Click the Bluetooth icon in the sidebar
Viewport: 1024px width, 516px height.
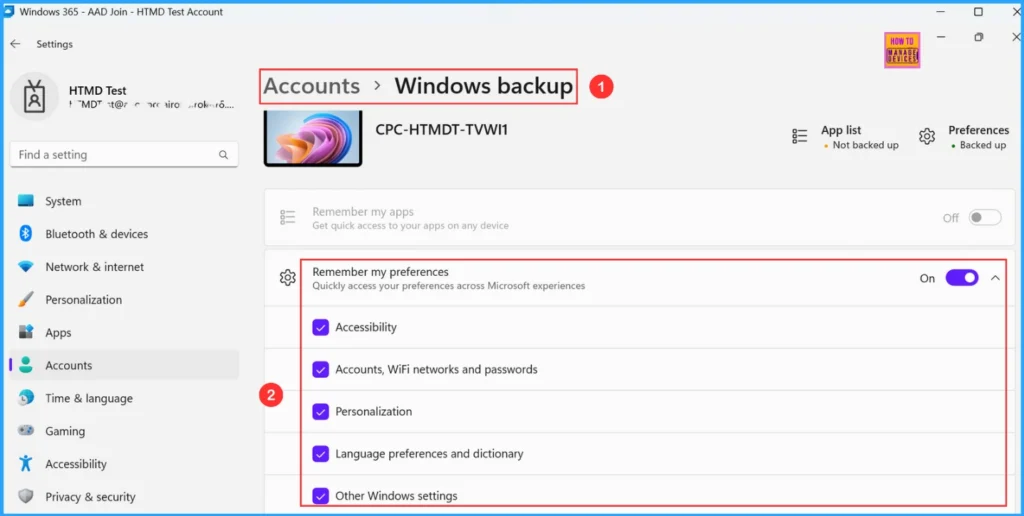(x=25, y=234)
